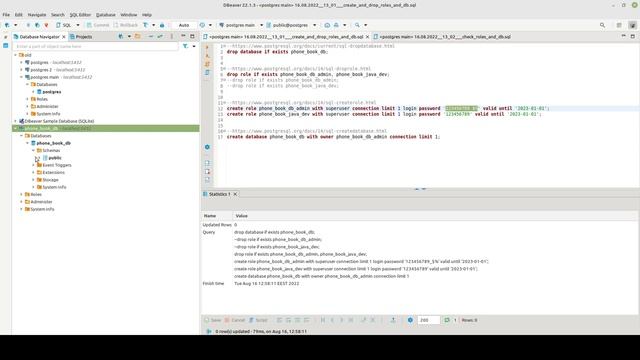Viewport: 640px width, 360px height.
Task: Select the phone_book_db database node
Action: (51, 143)
